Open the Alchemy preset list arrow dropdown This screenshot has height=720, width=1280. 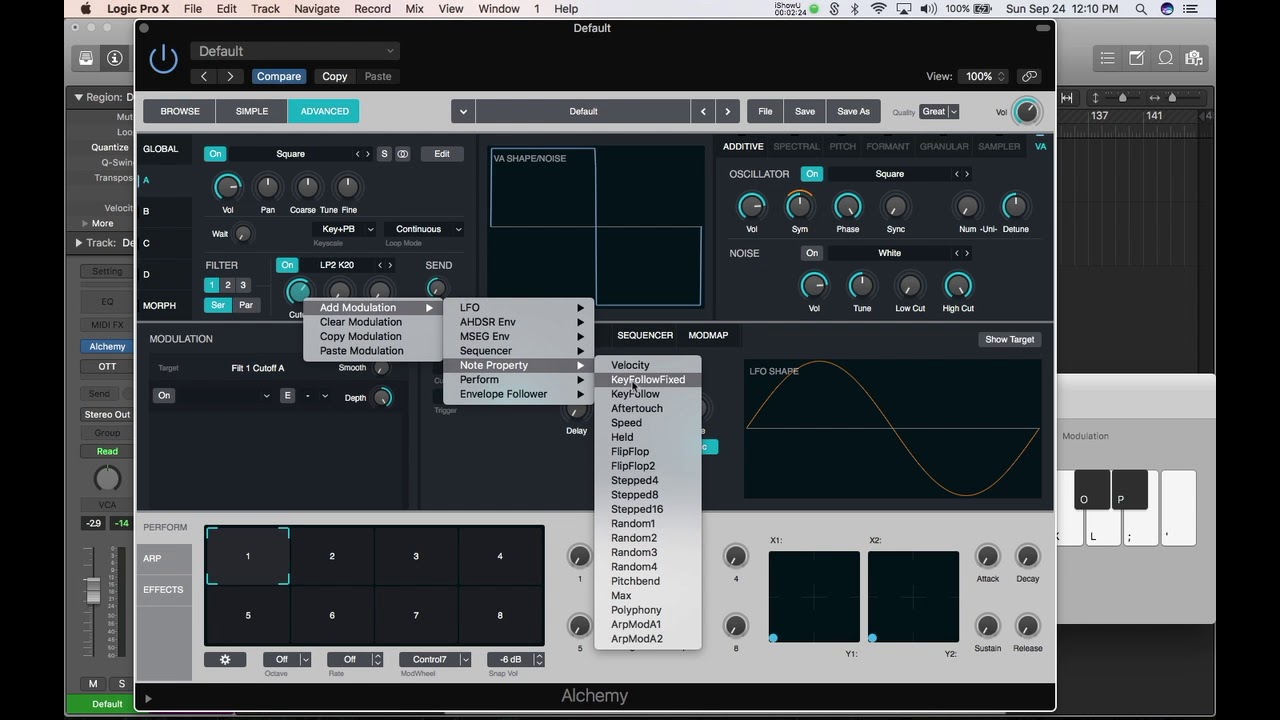tap(463, 112)
